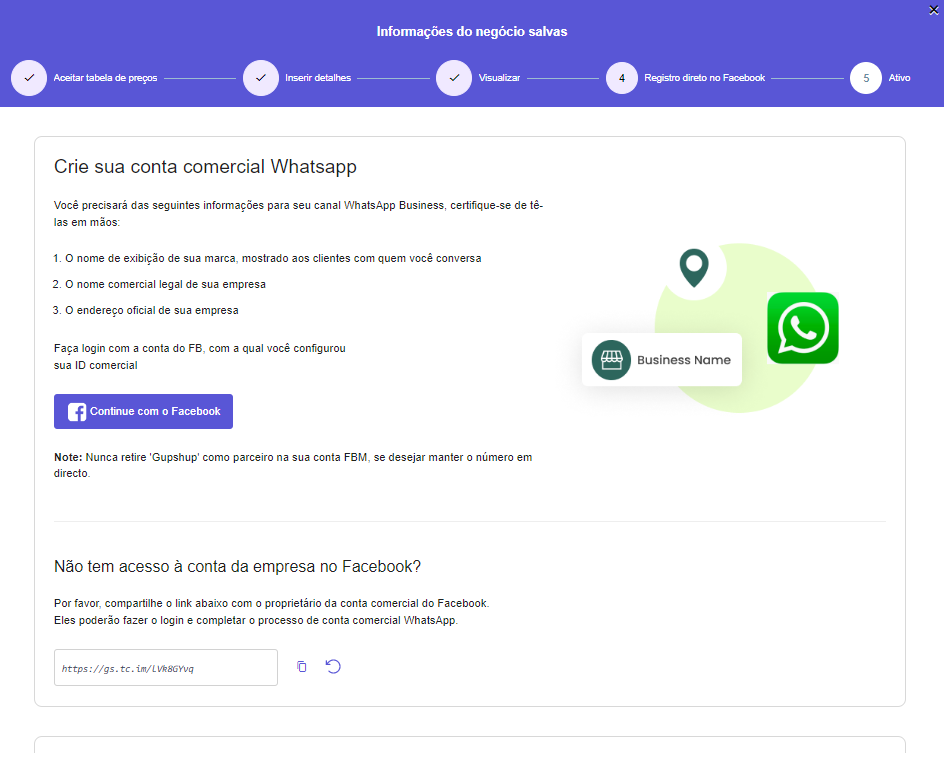This screenshot has height=760, width=944.
Task: Select the Inserir detalhes step checkmark
Action: pyautogui.click(x=261, y=78)
